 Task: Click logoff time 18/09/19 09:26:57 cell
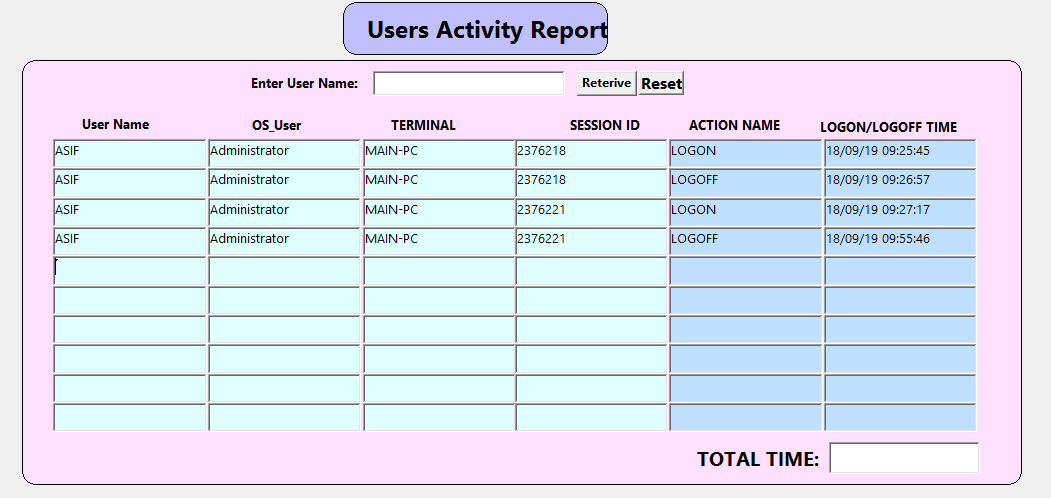899,182
